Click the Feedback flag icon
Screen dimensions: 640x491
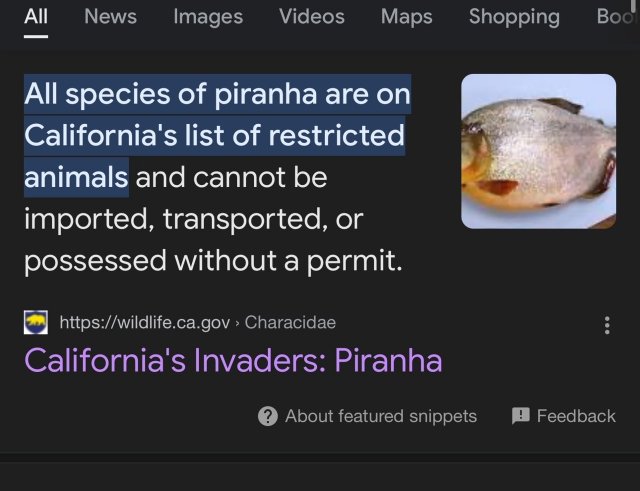click(x=520, y=416)
